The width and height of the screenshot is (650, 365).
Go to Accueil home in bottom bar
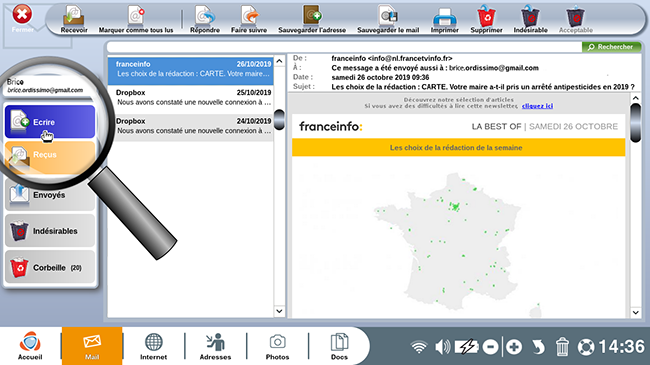click(30, 346)
